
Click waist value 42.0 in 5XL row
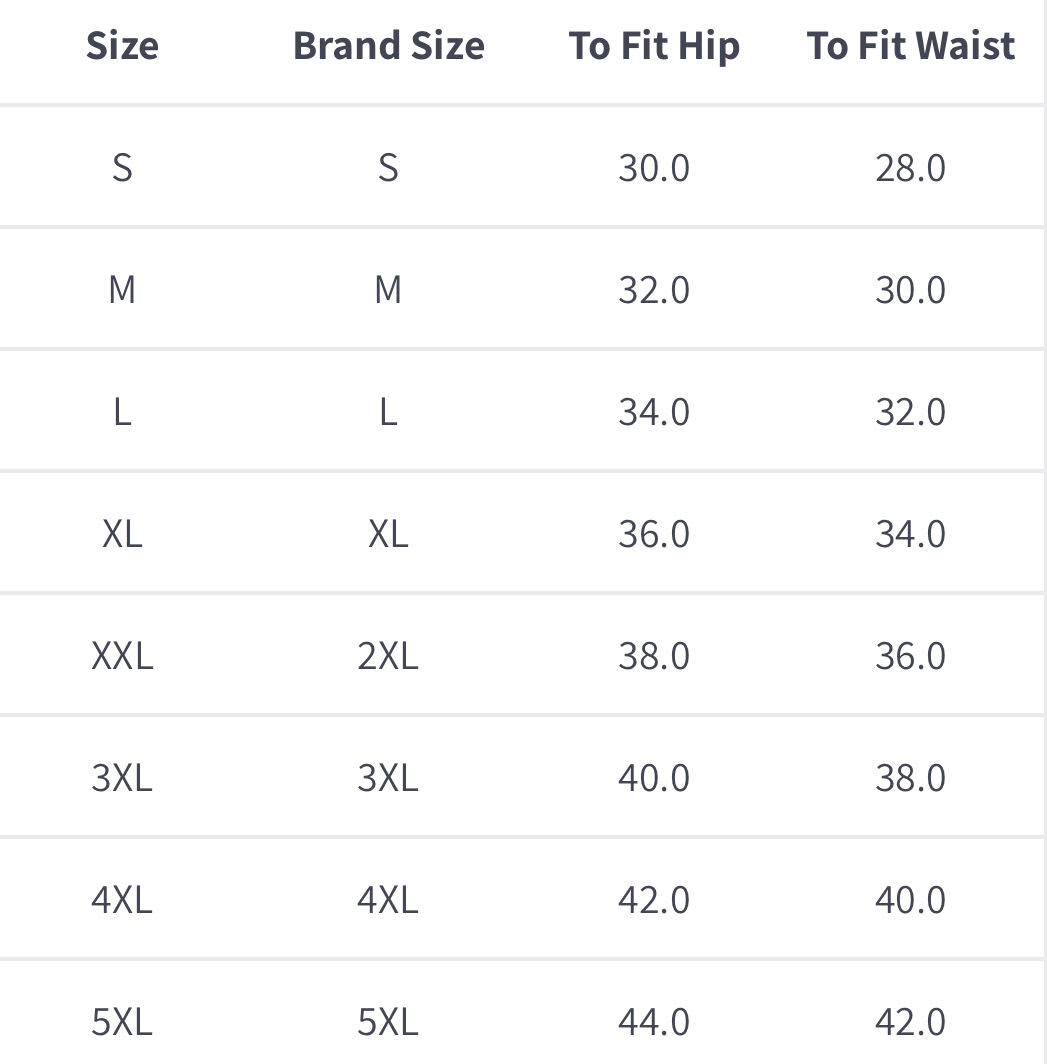coord(910,1022)
